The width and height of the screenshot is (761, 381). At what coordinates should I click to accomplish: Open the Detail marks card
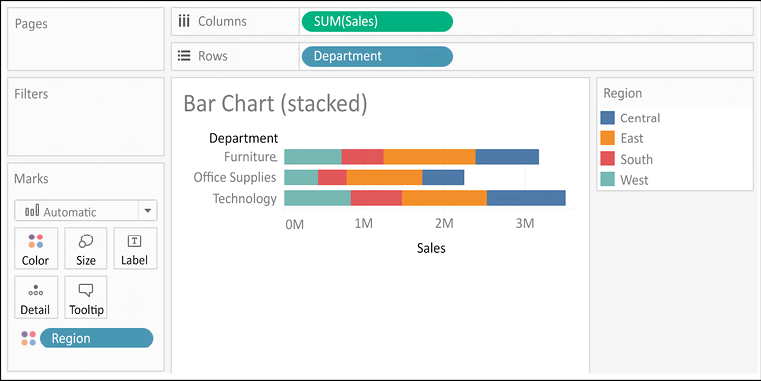[36, 297]
